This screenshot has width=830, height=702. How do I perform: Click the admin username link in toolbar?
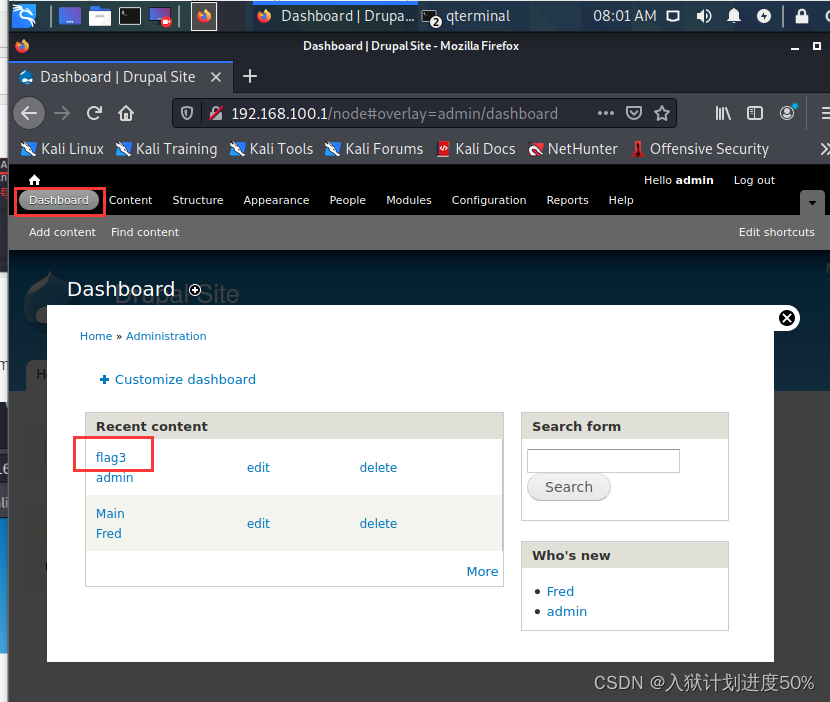point(694,180)
